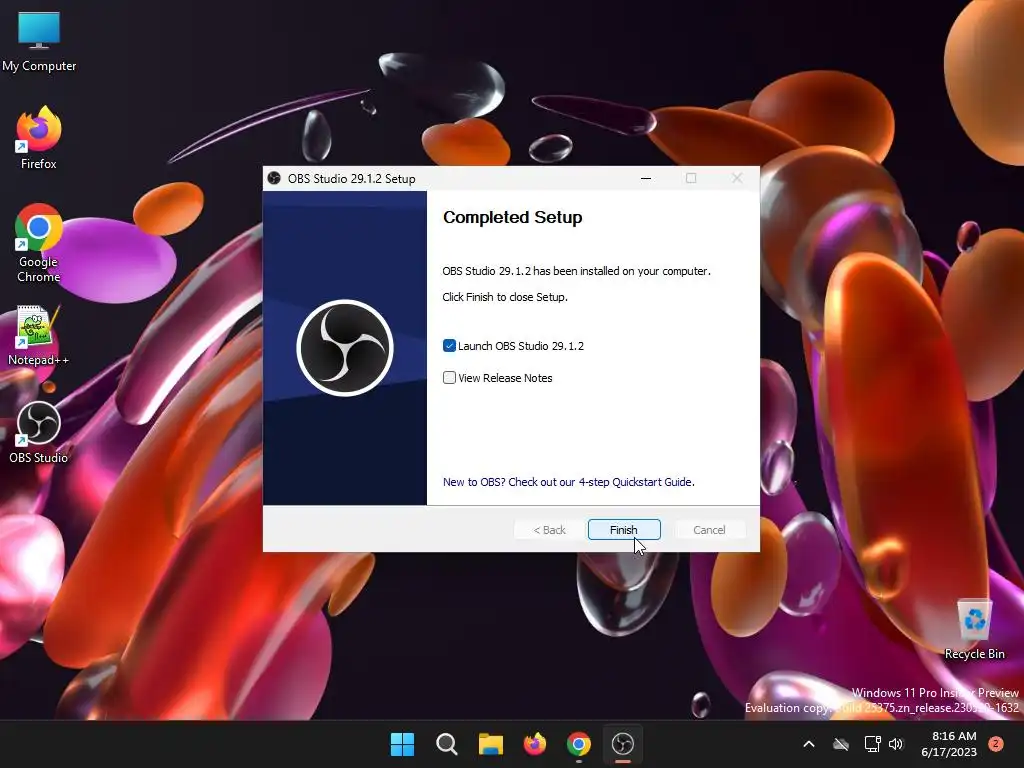Uncheck Launch OBS Studio 29.1.2
1024x768 pixels.
click(x=449, y=345)
